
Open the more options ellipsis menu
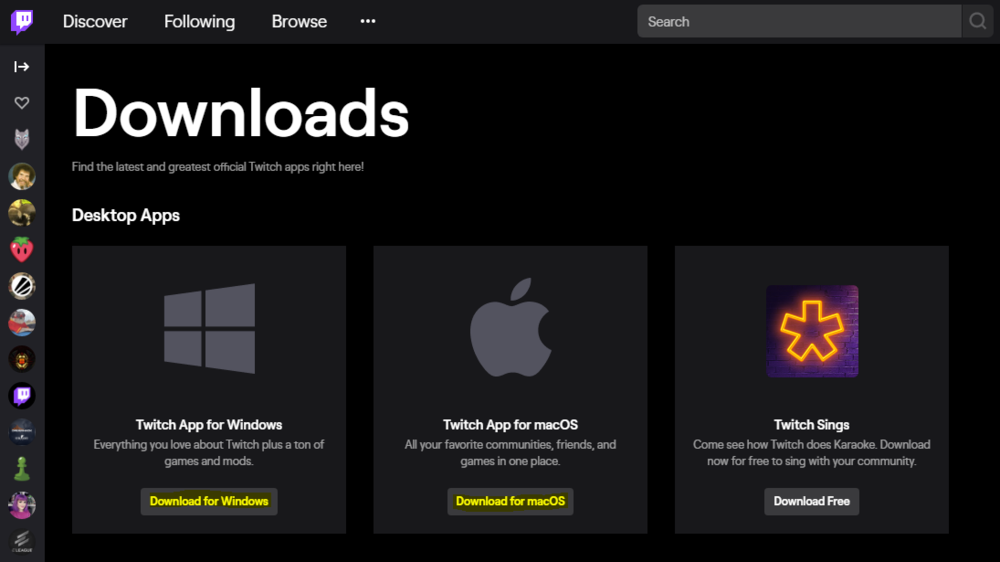[368, 21]
